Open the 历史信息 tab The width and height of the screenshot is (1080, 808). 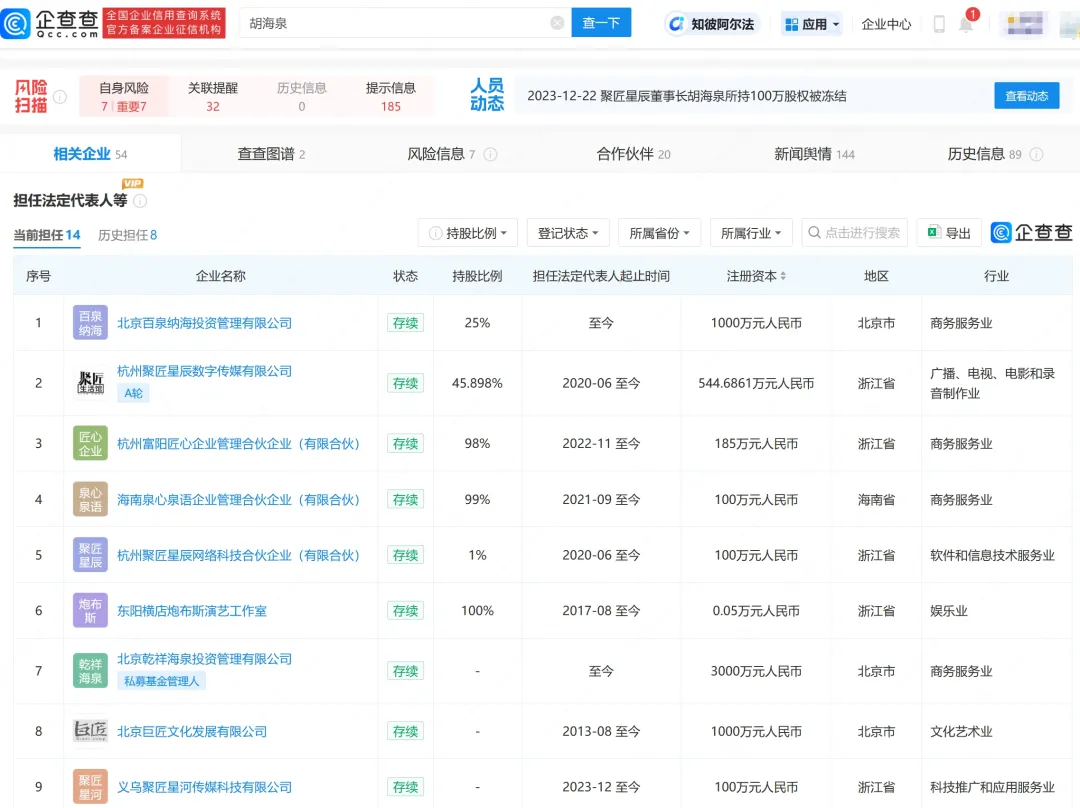[x=984, y=154]
